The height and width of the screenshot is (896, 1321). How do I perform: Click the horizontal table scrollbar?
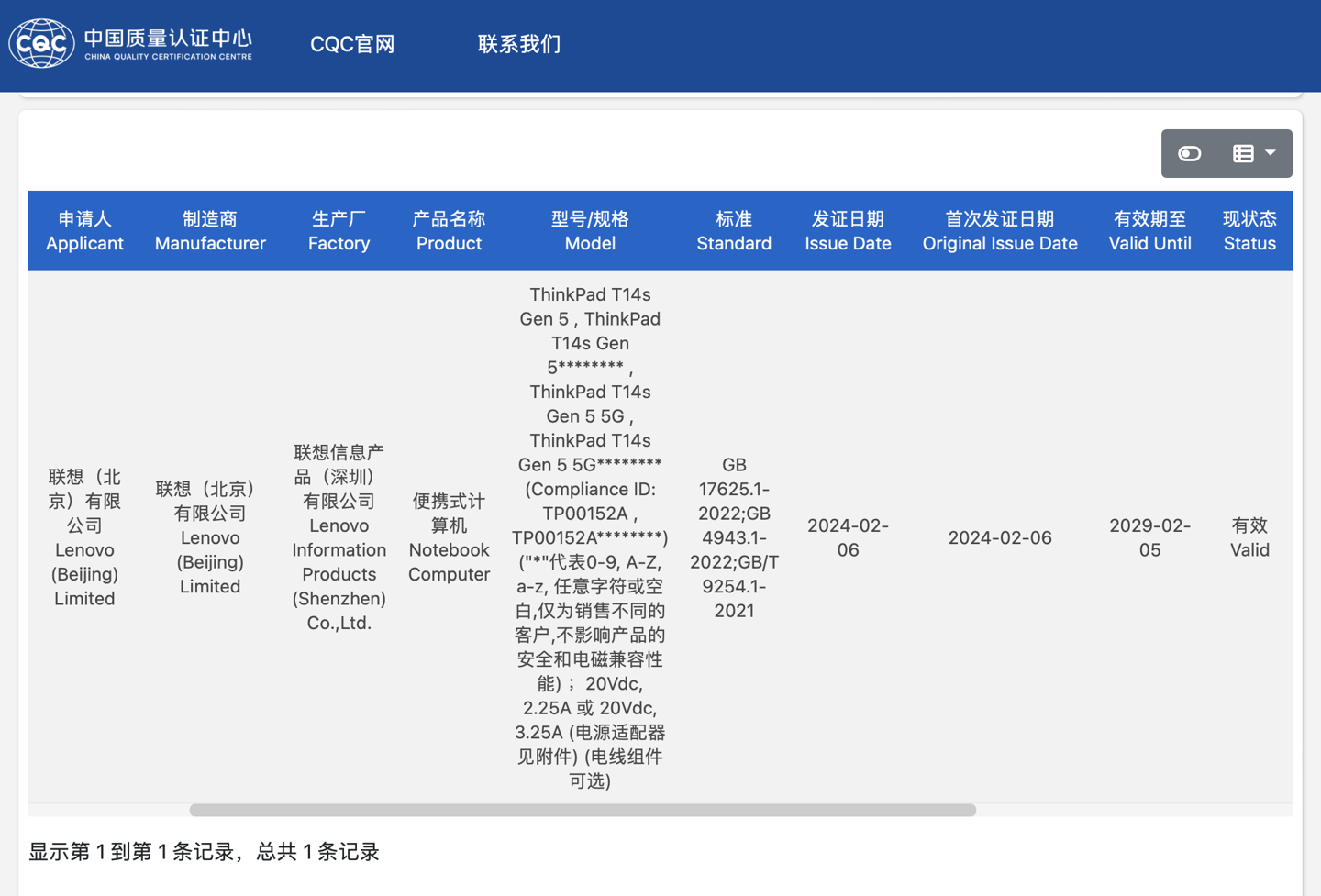(x=583, y=811)
